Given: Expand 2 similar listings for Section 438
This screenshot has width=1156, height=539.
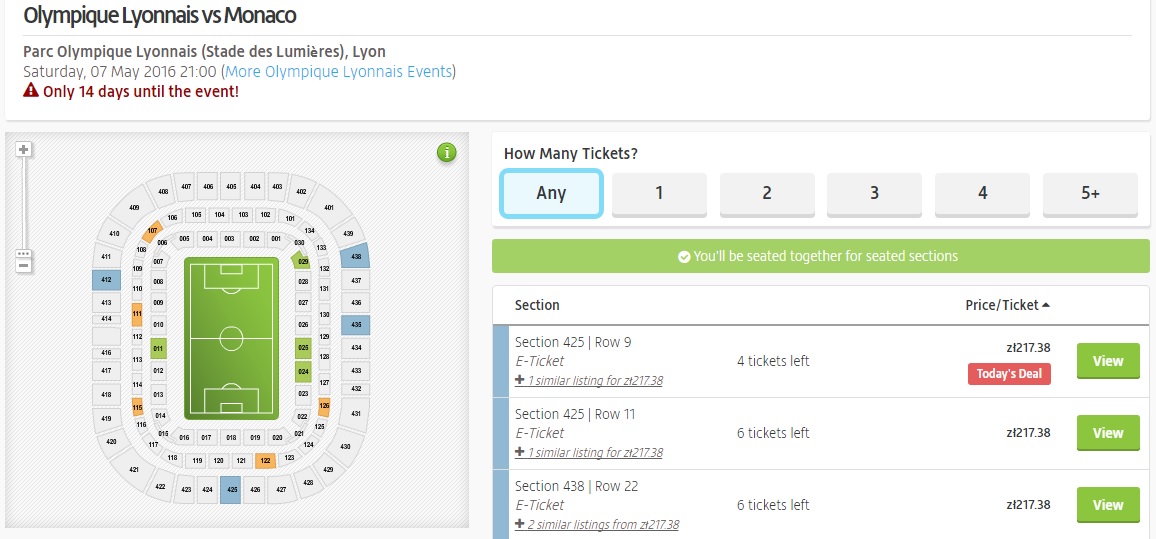Looking at the screenshot, I should (597, 524).
